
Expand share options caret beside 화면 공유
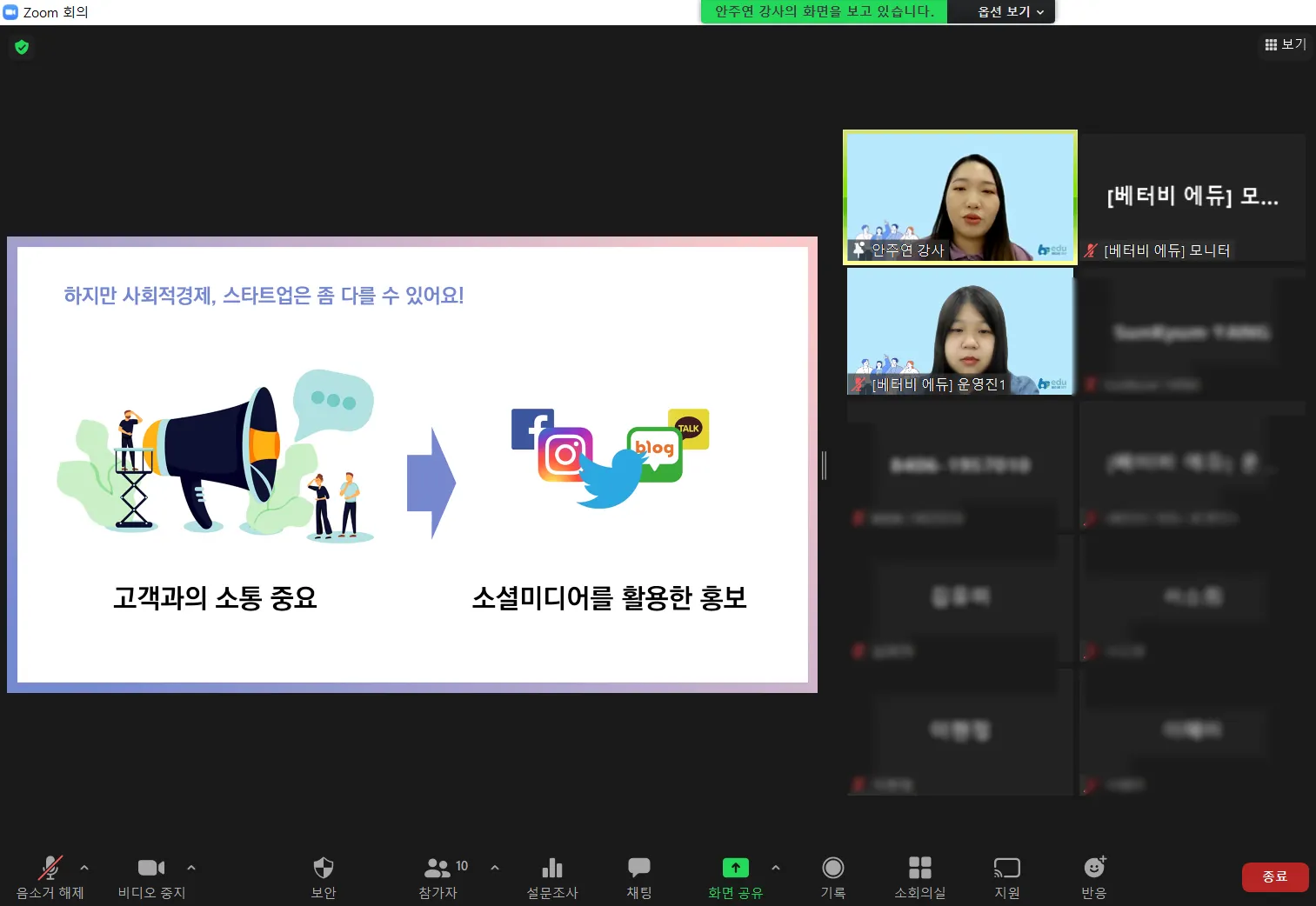(x=776, y=868)
